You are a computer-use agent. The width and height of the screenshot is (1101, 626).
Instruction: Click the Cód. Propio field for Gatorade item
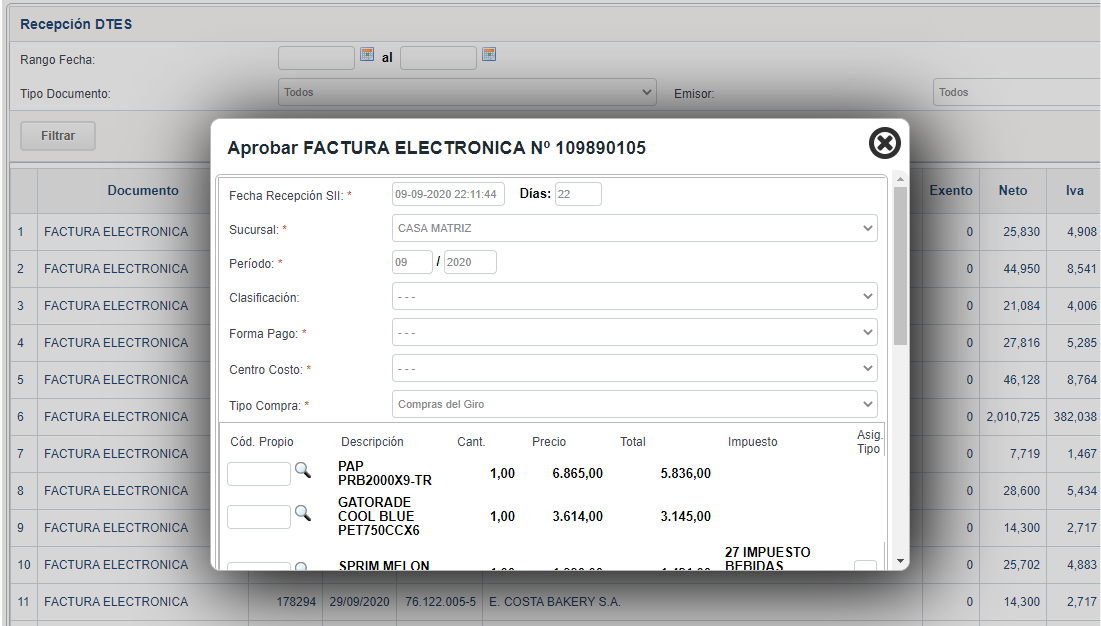coord(258,516)
